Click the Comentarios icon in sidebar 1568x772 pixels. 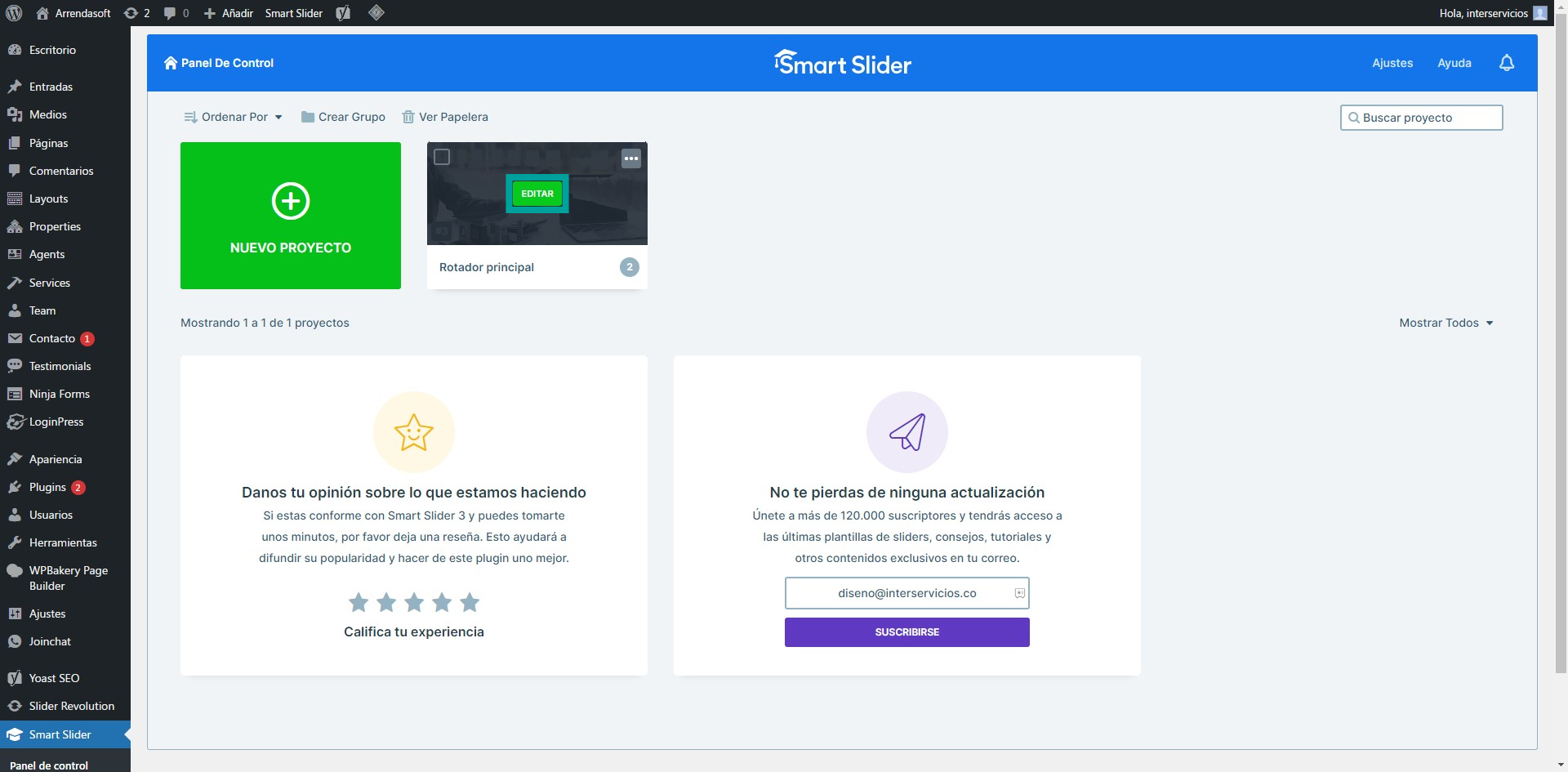tap(15, 171)
